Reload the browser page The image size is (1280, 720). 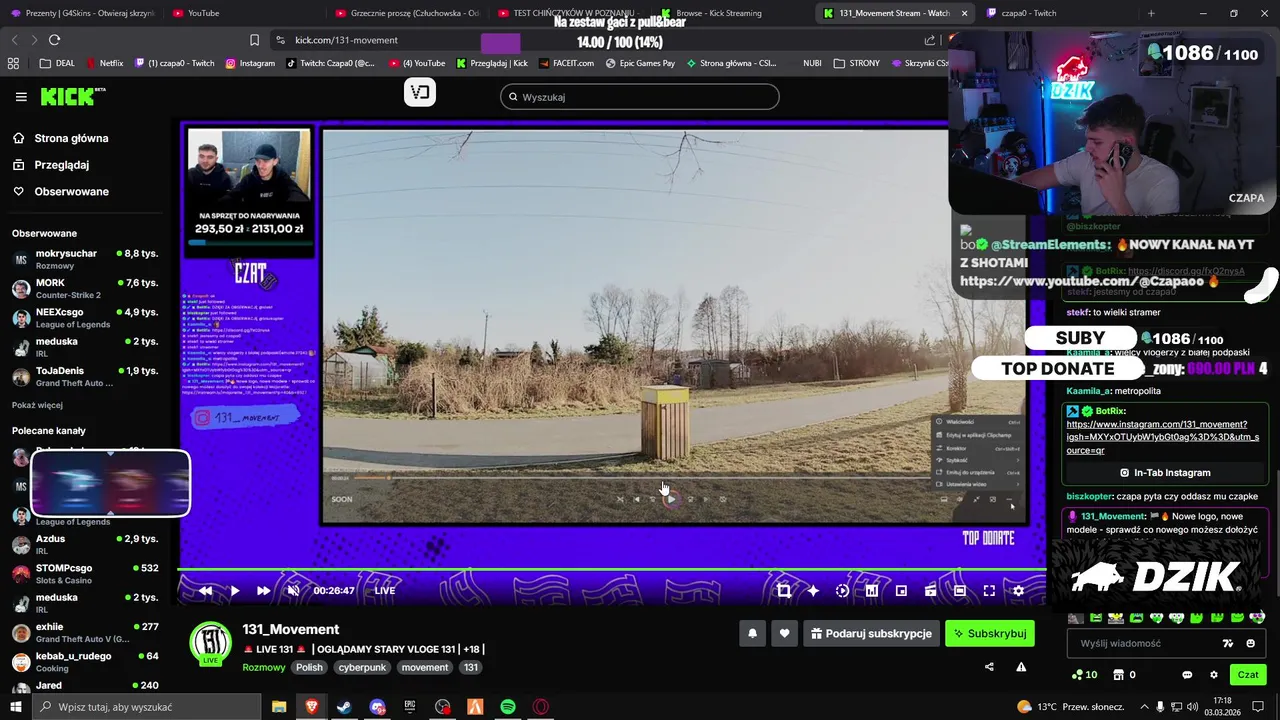click(x=54, y=40)
